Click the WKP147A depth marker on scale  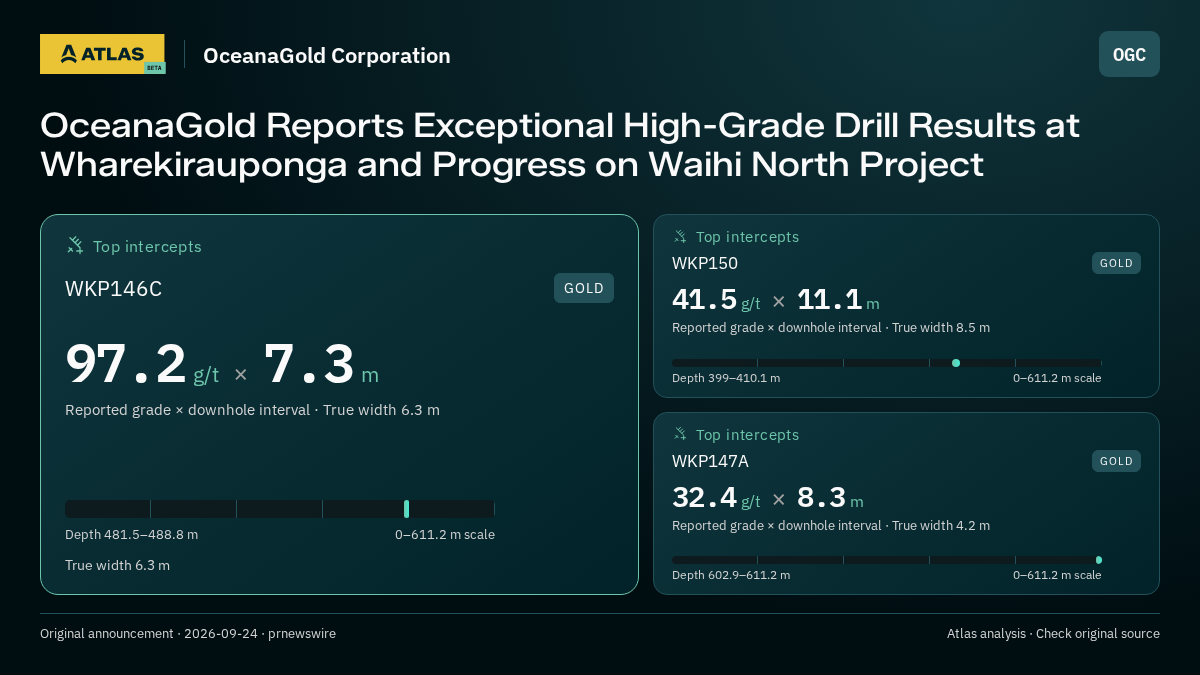[1099, 560]
